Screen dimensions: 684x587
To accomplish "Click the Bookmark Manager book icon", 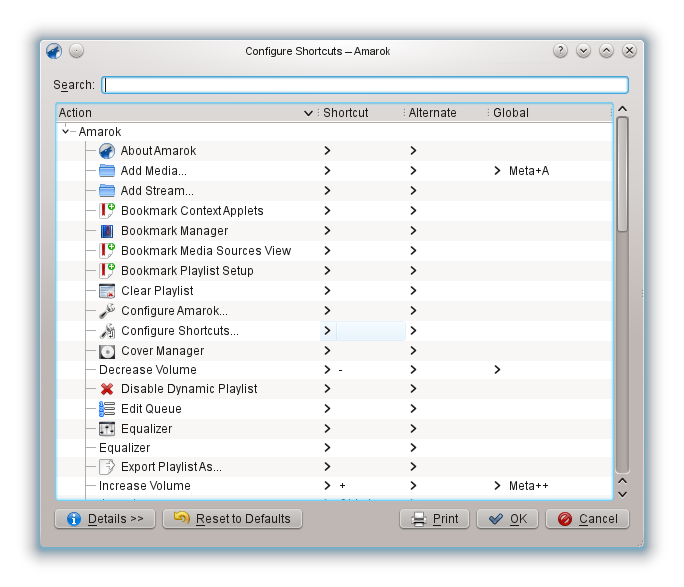I will 107,231.
